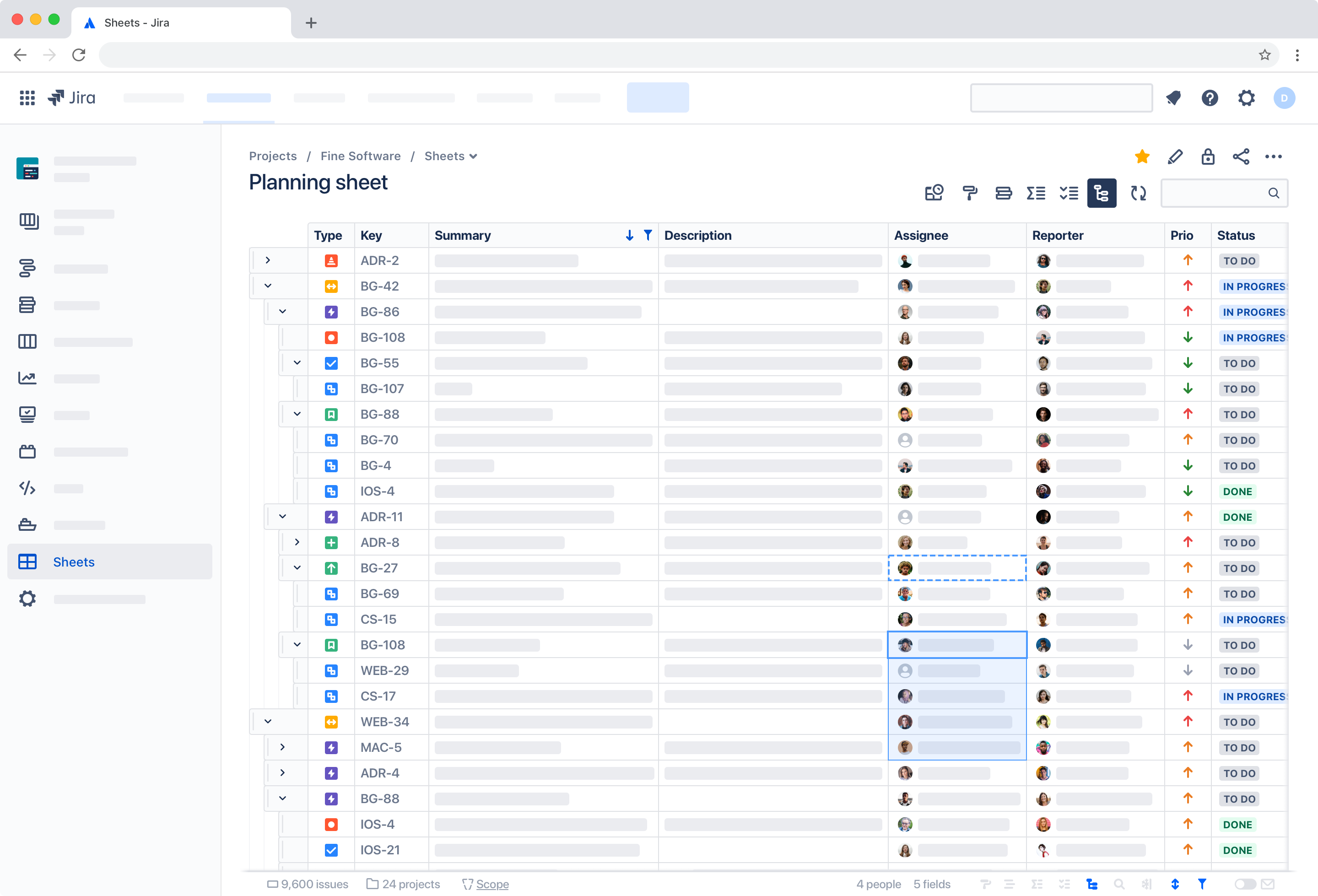This screenshot has height=896, width=1318.
Task: Collapse the BG-42 row
Action: 268,286
